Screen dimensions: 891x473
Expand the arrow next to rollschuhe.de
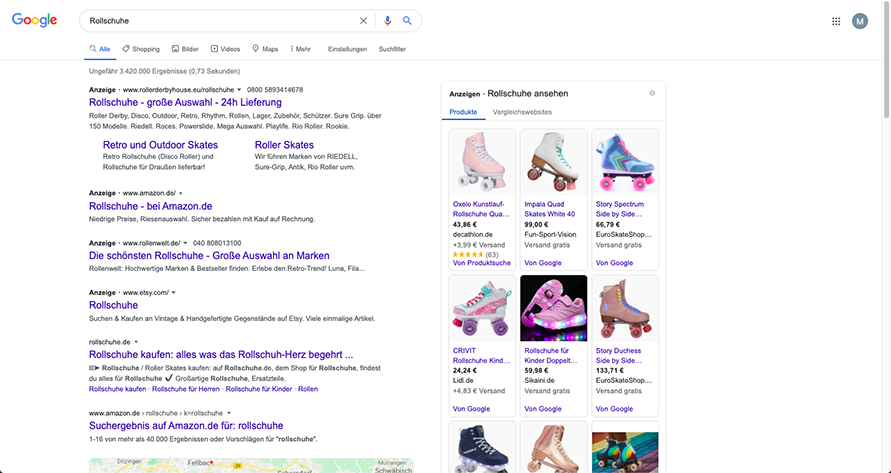[x=136, y=342]
